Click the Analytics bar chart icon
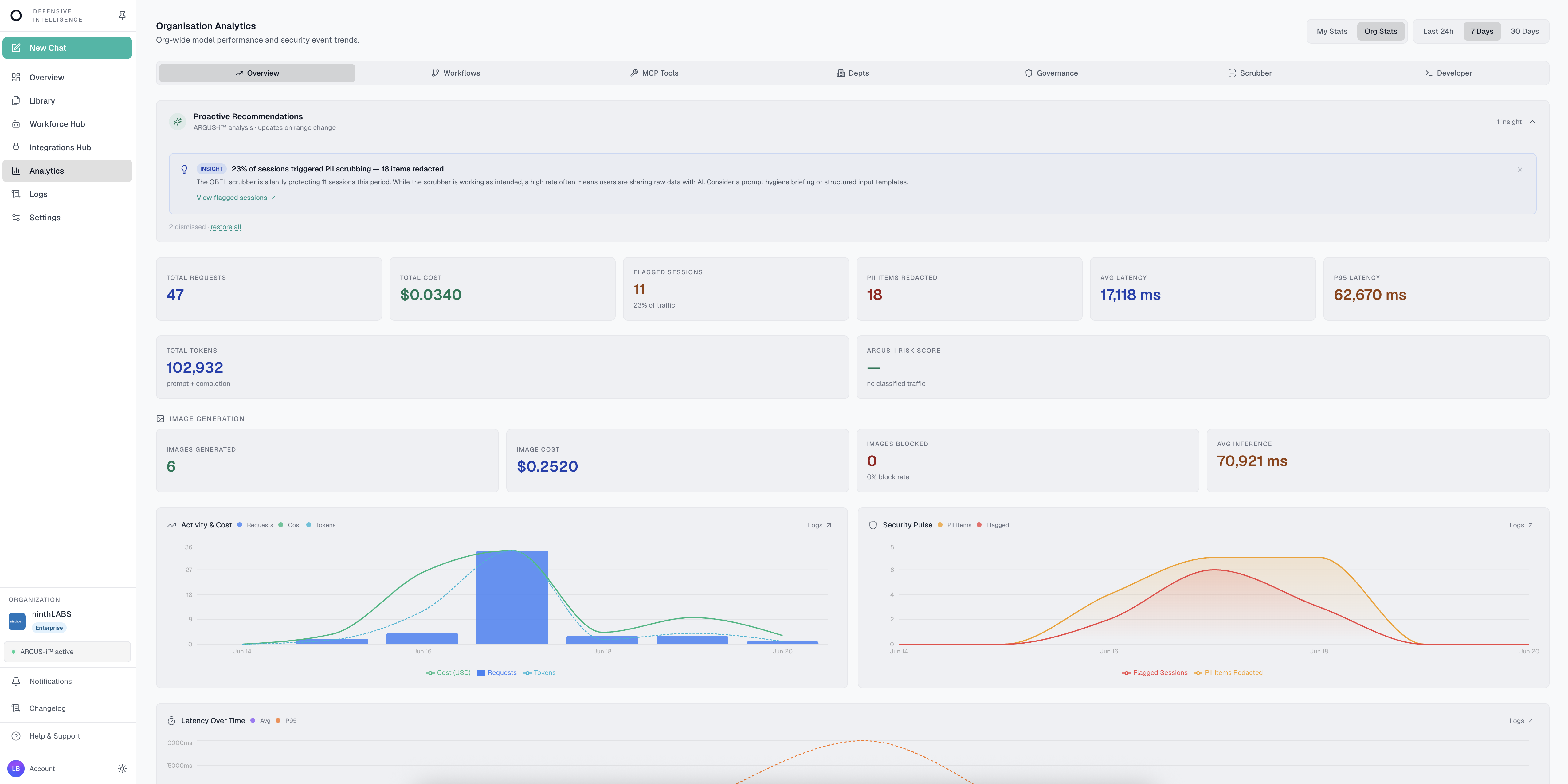Viewport: 1568px width, 784px height. pos(16,171)
